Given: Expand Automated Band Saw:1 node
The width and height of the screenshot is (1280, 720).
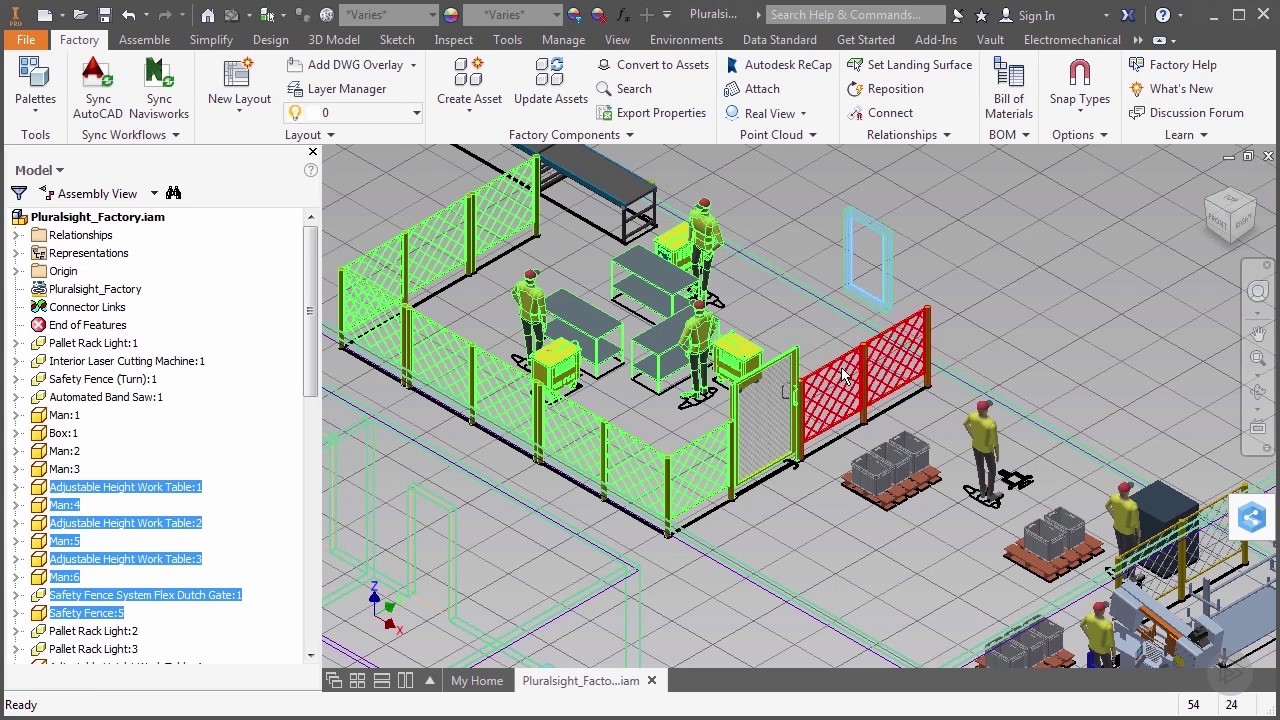Looking at the screenshot, I should click(x=16, y=397).
